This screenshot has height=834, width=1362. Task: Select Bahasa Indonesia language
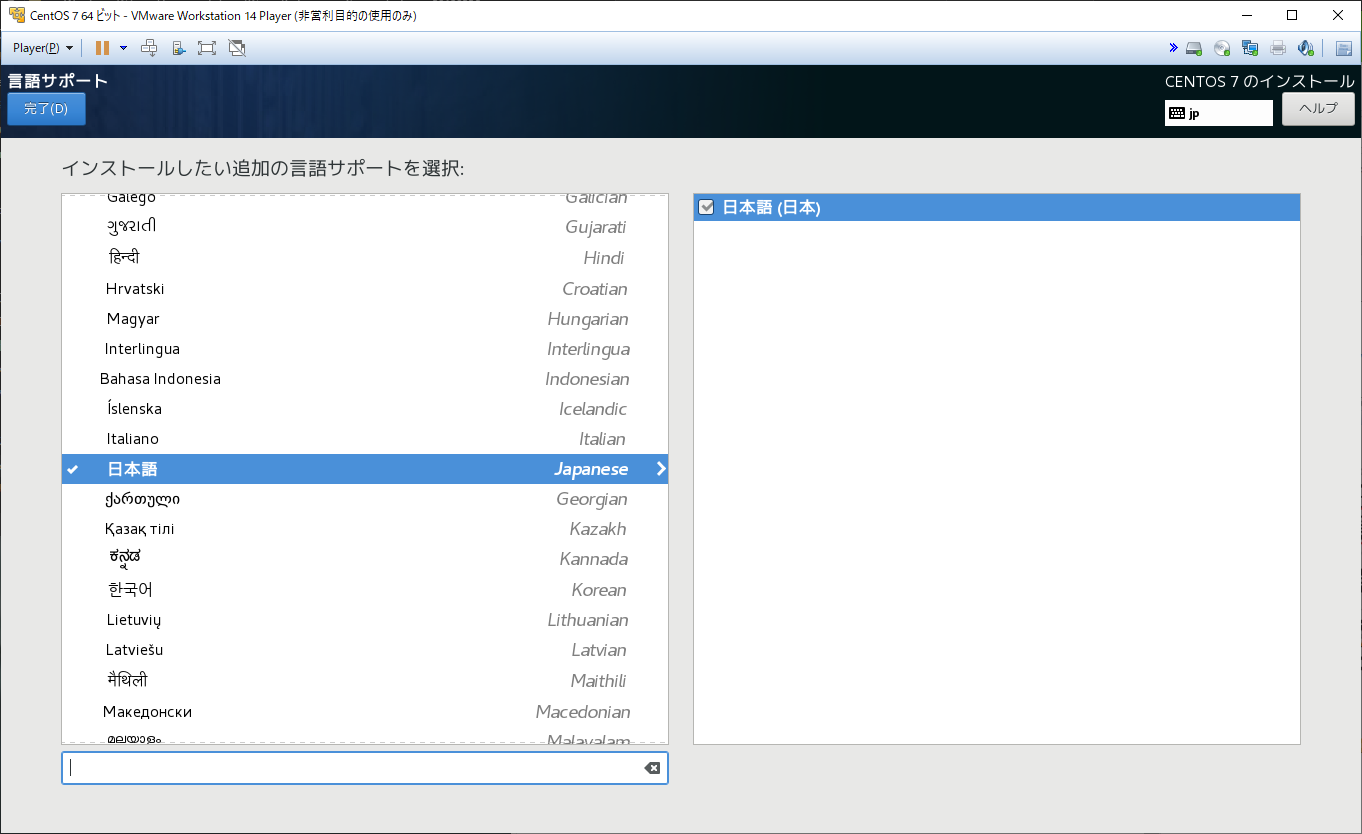click(x=365, y=379)
